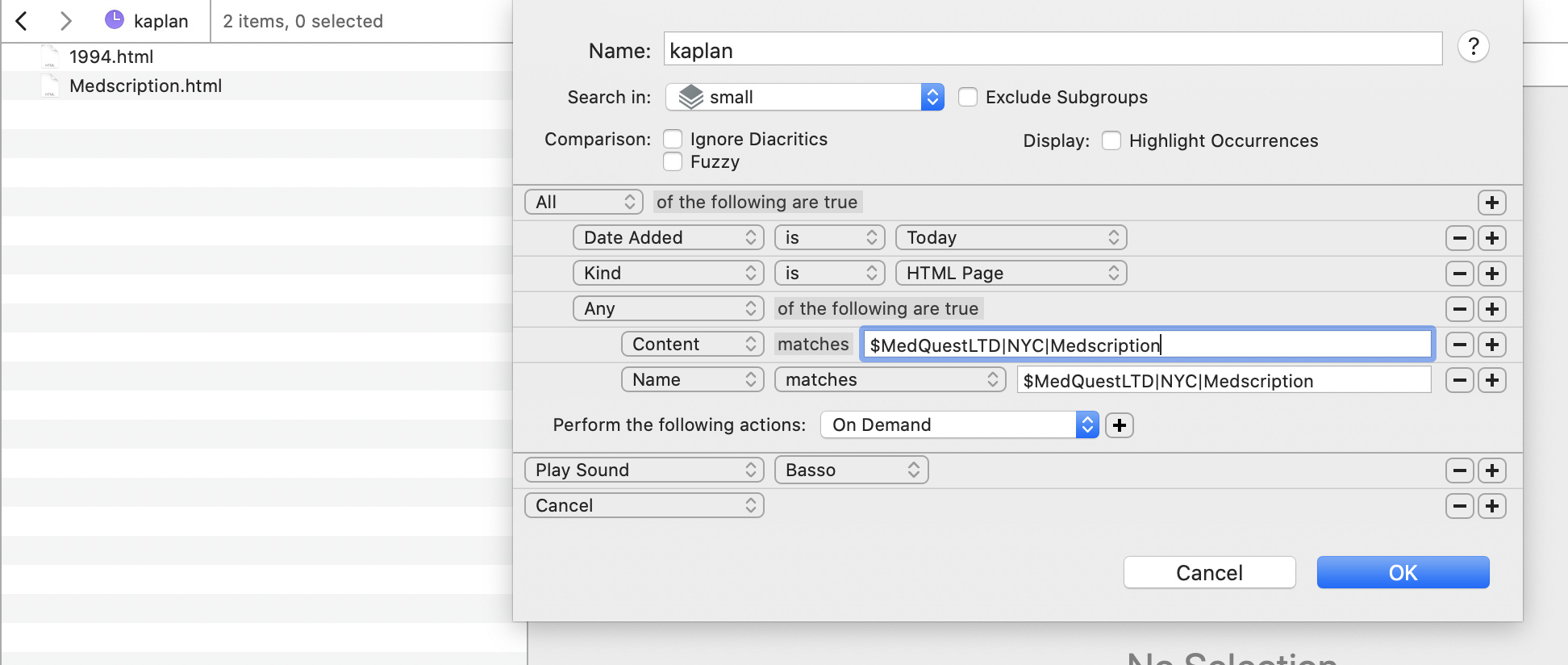Remove the Play Sound action
The width and height of the screenshot is (1568, 665).
(1459, 471)
